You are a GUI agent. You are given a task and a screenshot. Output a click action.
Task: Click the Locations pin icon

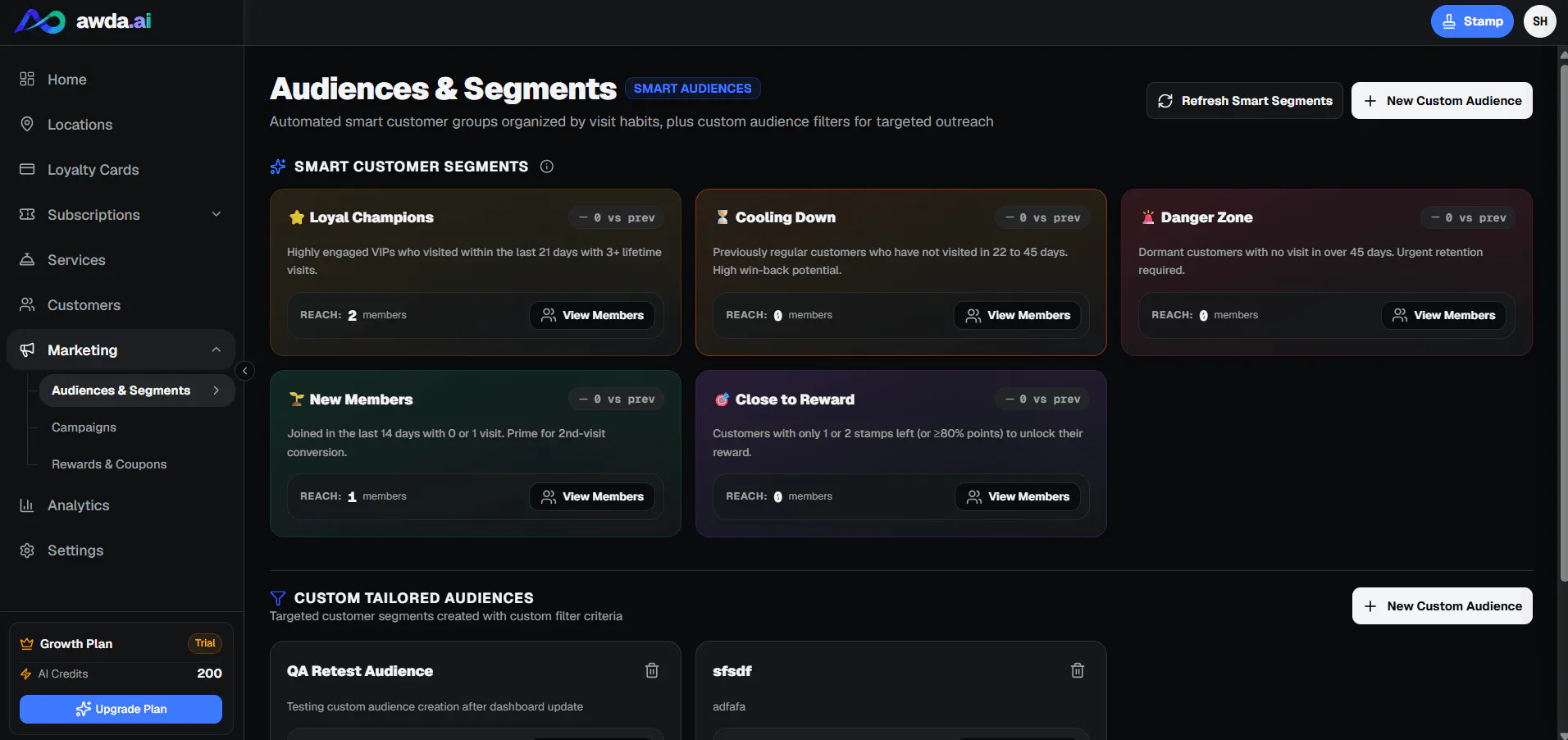27,124
